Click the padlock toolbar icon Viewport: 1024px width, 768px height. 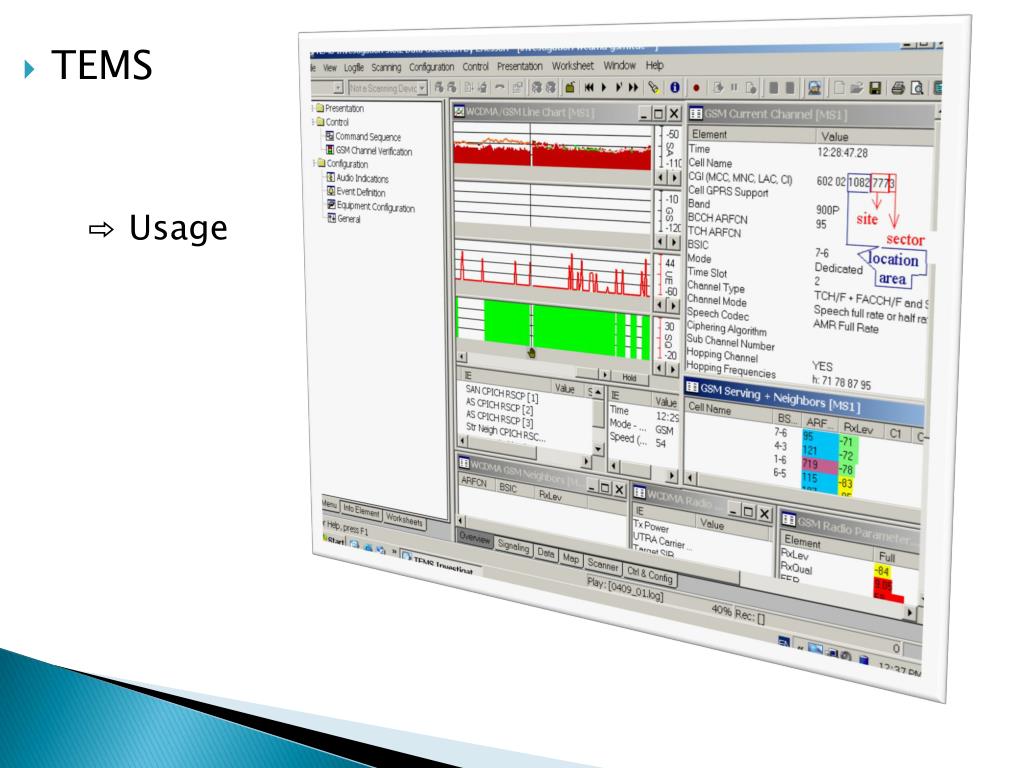tap(570, 87)
